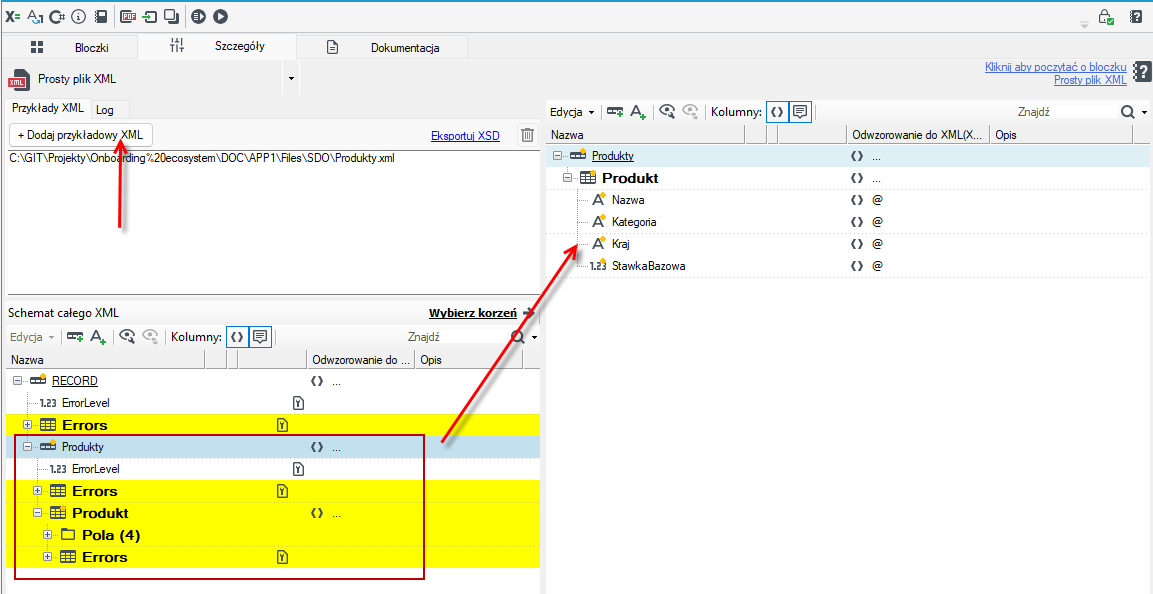Add a record using the Produkty panel toolbar icon
This screenshot has height=594, width=1153.
pyautogui.click(x=615, y=112)
